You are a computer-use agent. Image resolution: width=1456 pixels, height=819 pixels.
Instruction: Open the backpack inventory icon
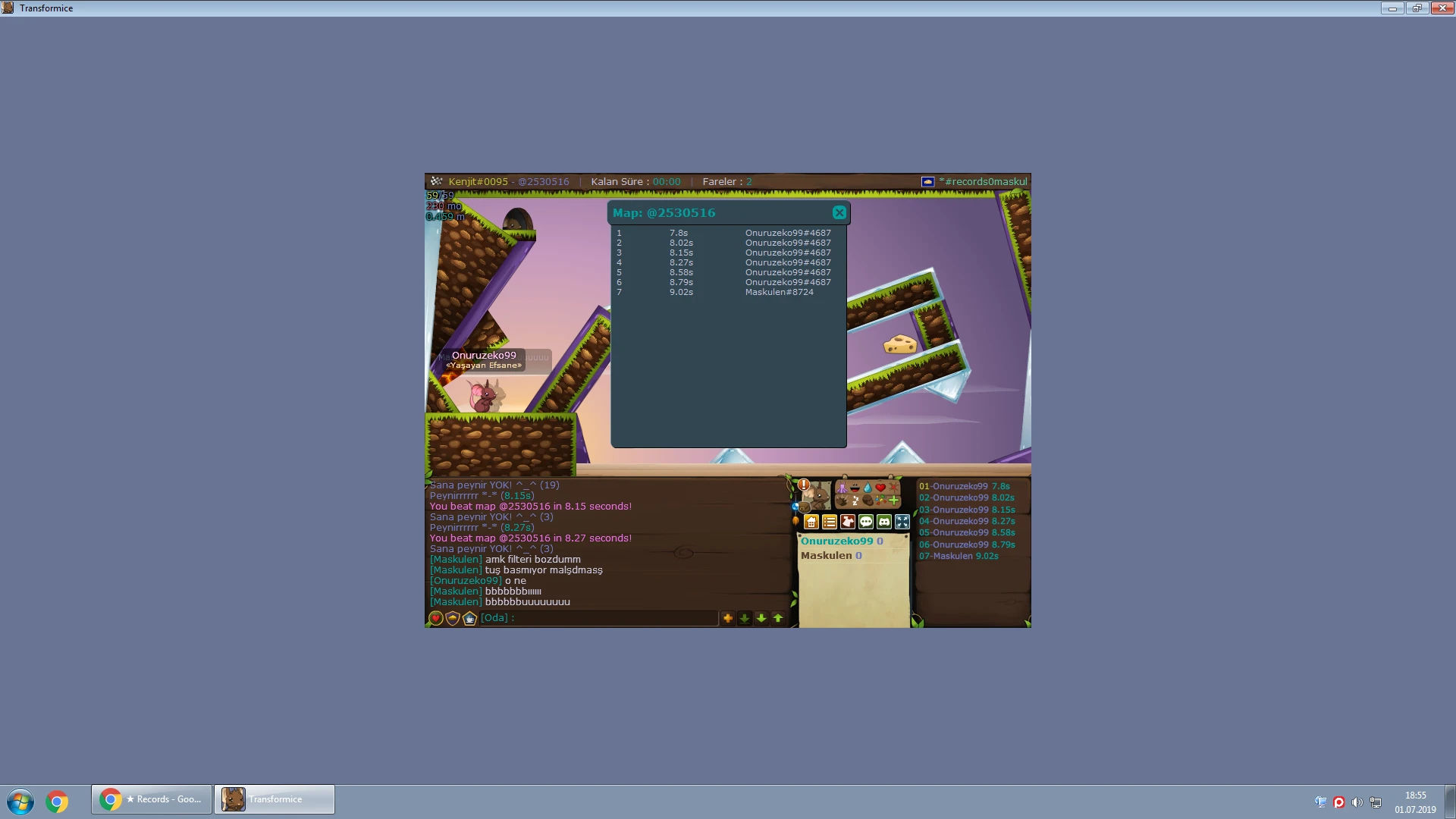(x=804, y=508)
